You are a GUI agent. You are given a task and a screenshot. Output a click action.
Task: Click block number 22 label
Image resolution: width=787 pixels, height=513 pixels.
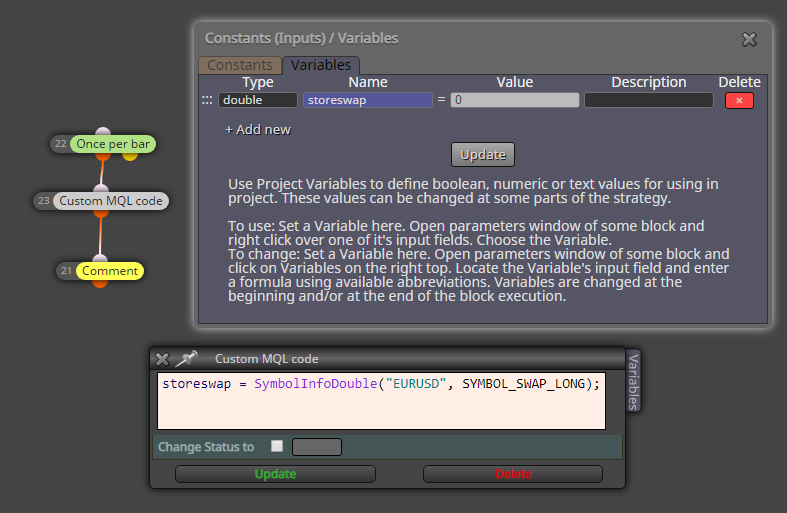[61, 144]
